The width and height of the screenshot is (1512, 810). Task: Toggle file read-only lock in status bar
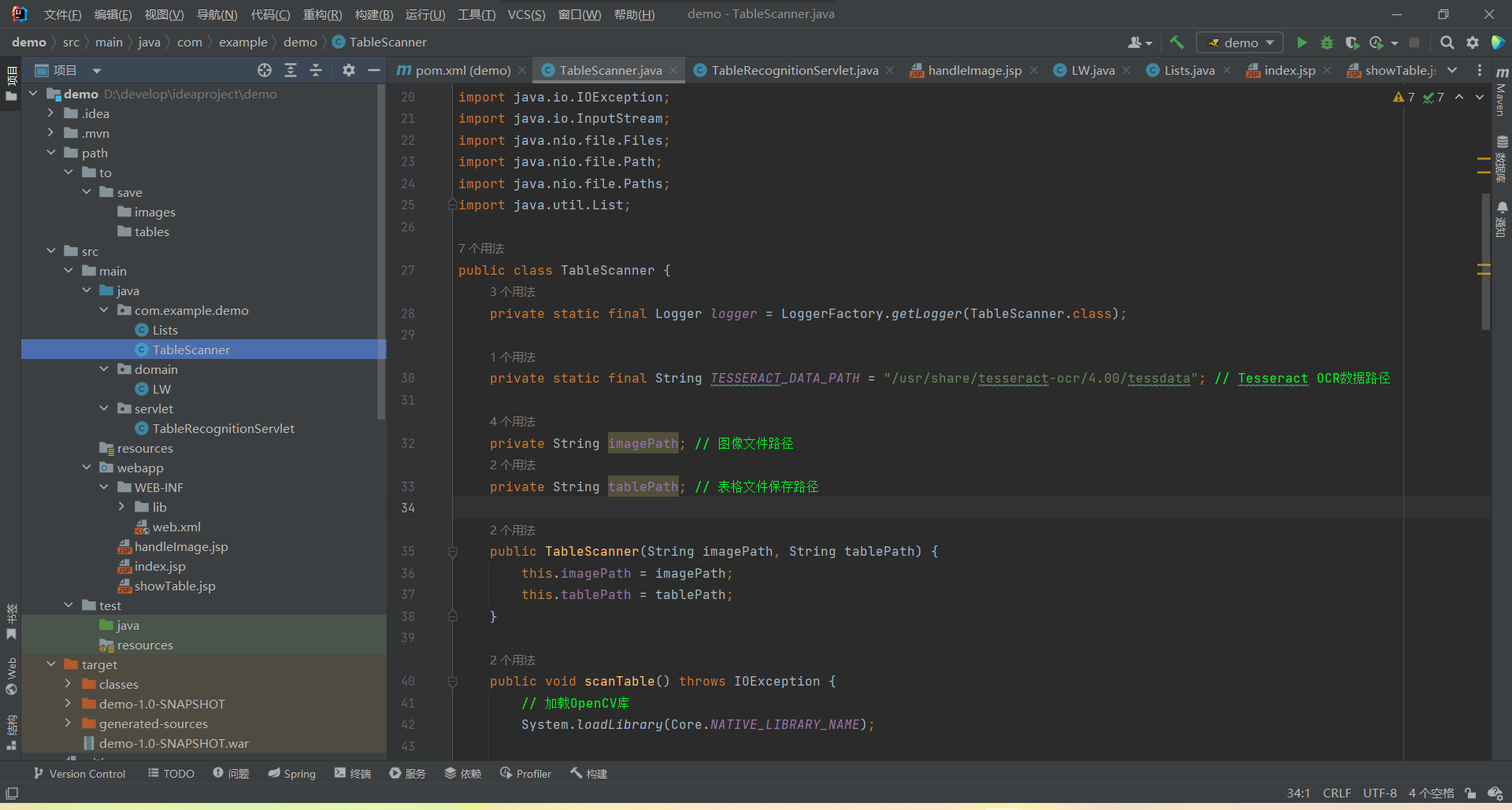click(x=1470, y=793)
